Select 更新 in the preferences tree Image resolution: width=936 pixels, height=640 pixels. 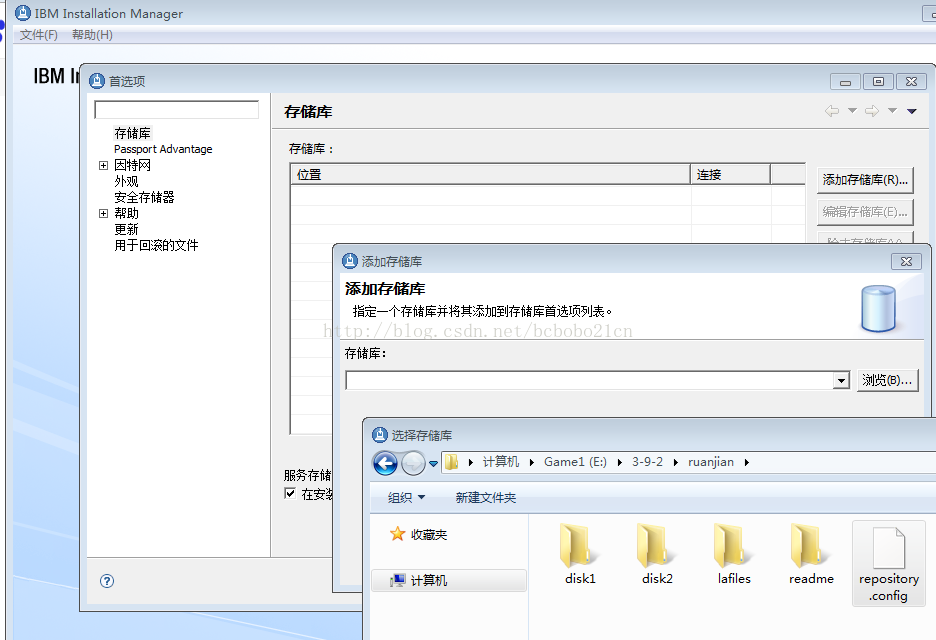[126, 229]
